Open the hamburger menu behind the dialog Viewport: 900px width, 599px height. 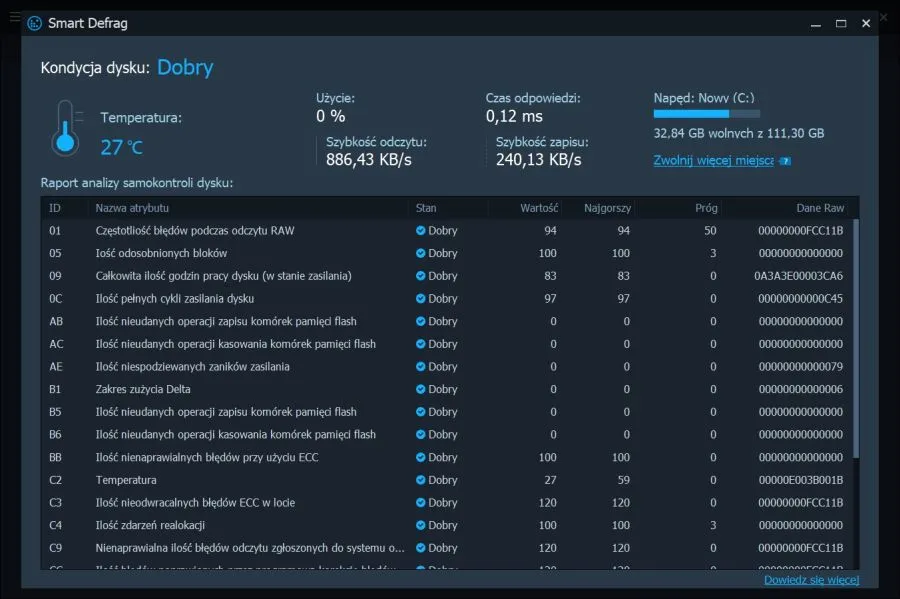tap(13, 17)
